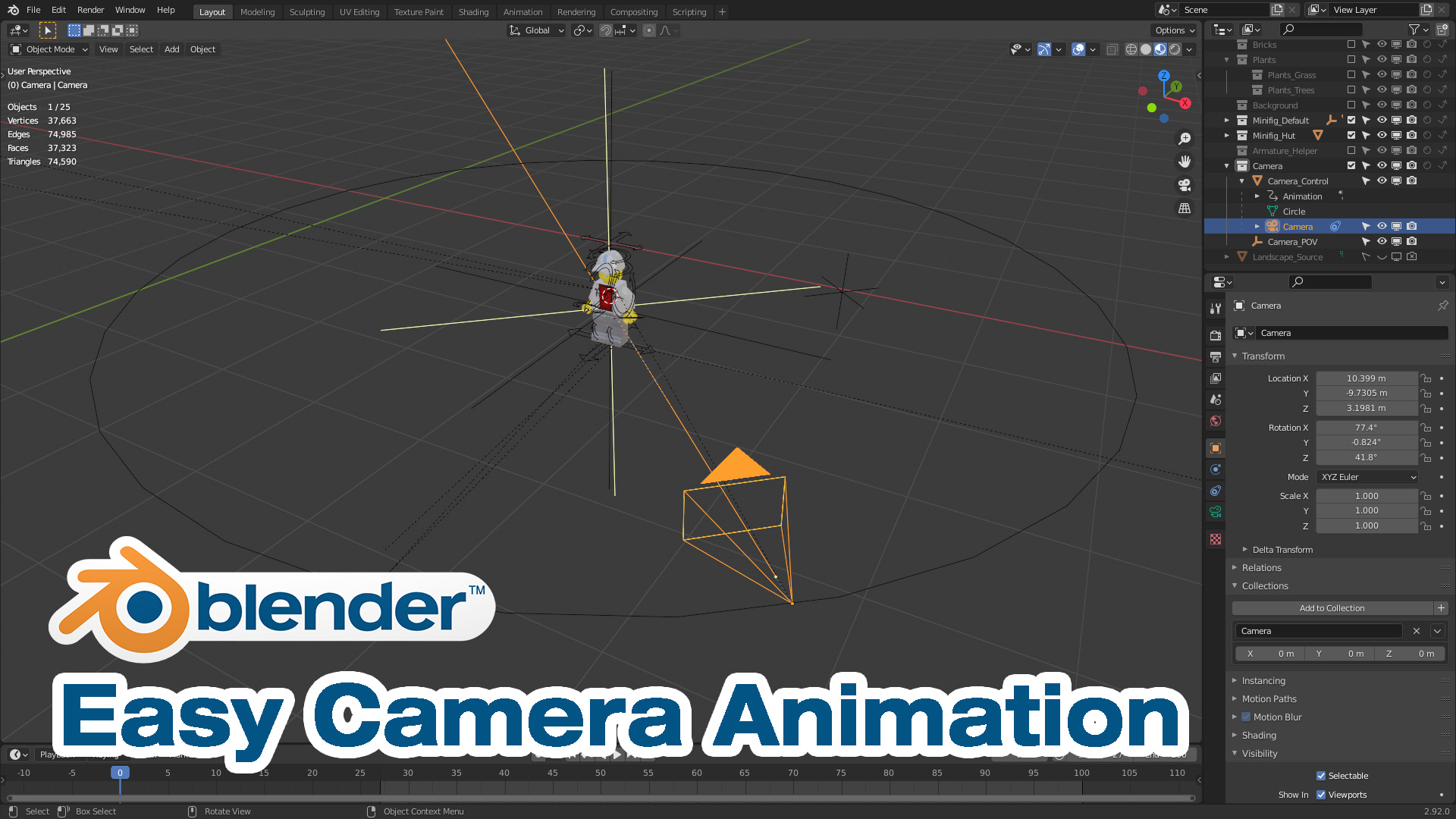The image size is (1456, 819).
Task: Enable the Armature_Helper collection checkbox
Action: (x=1351, y=150)
